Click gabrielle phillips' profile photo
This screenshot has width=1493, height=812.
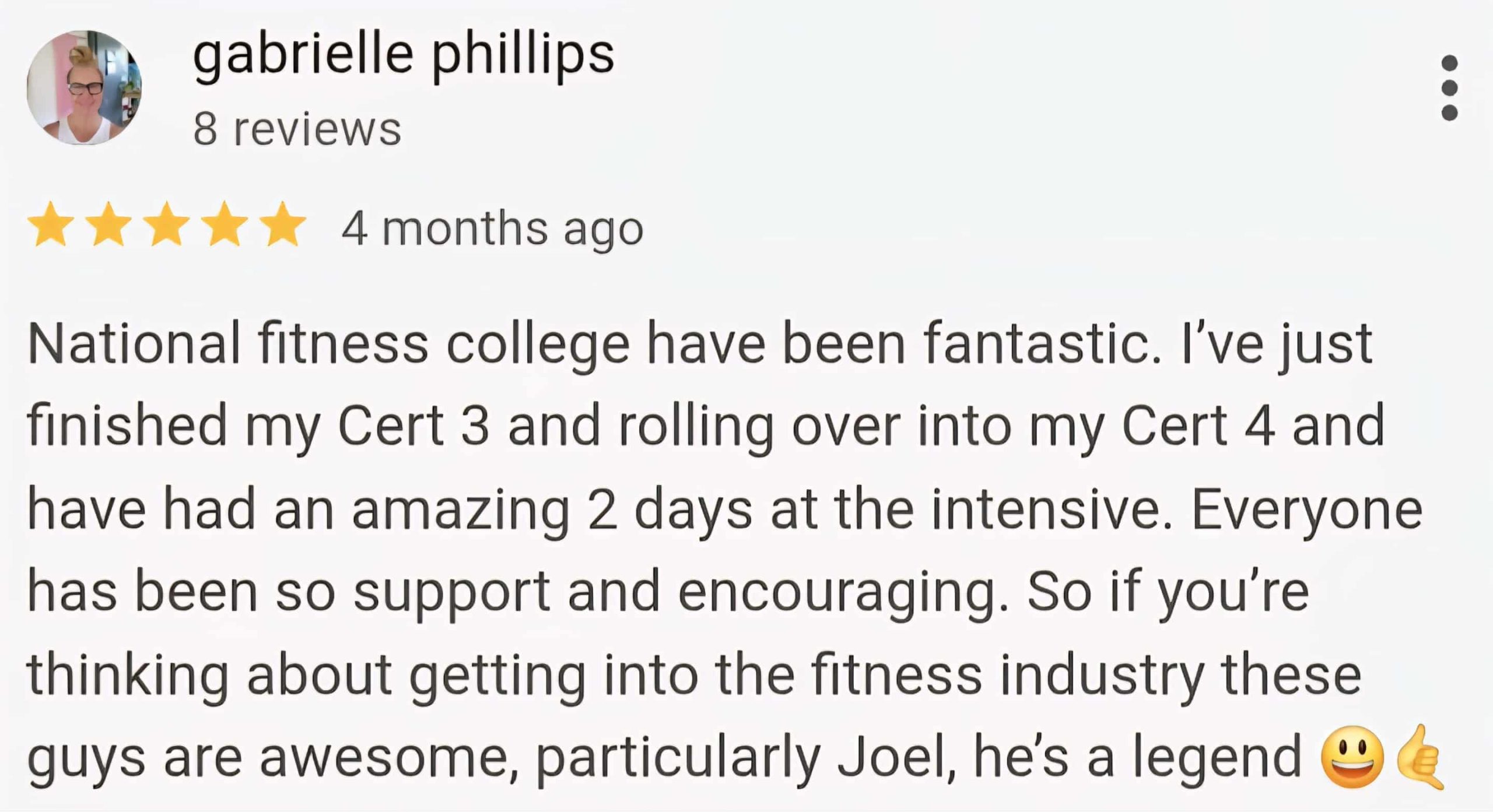84,87
